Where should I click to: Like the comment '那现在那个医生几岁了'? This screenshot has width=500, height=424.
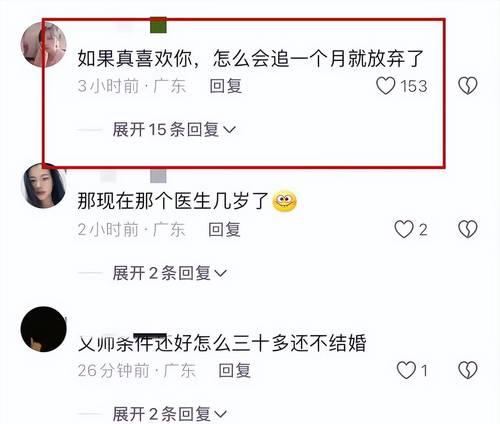click(404, 229)
